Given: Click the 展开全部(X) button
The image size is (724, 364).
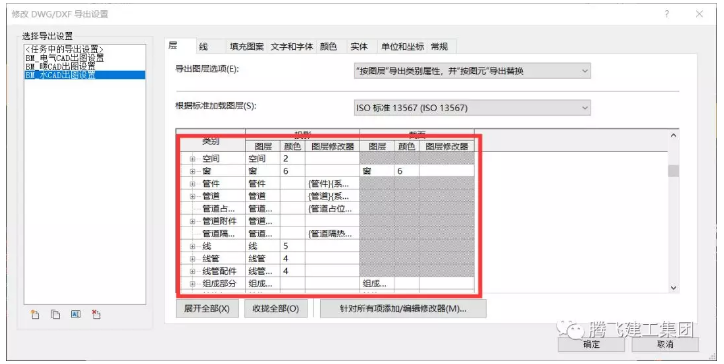Looking at the screenshot, I should (207, 309).
